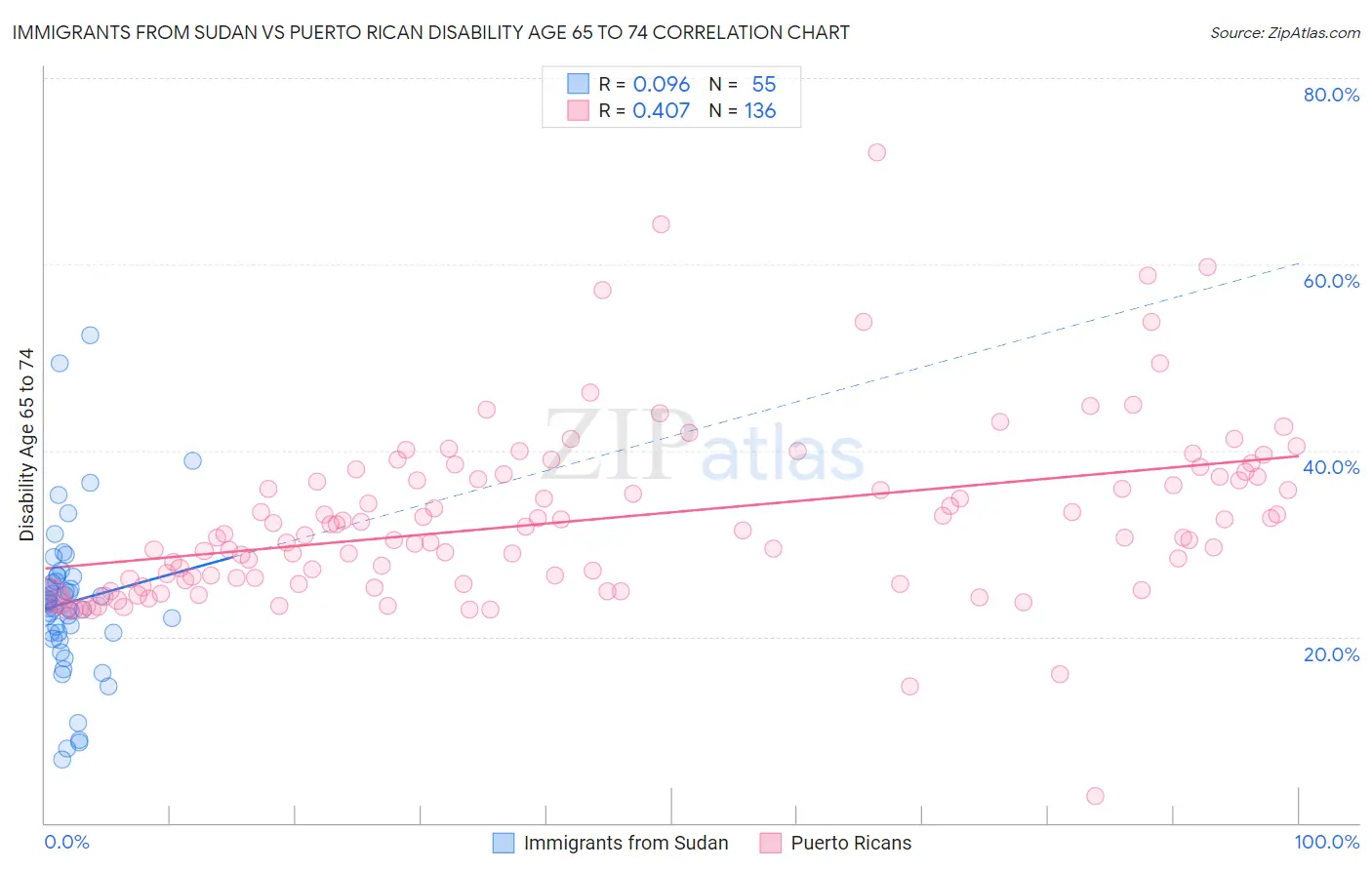This screenshot has height=870, width=1372.
Task: Click the blue data point near 49%
Action: tap(60, 363)
